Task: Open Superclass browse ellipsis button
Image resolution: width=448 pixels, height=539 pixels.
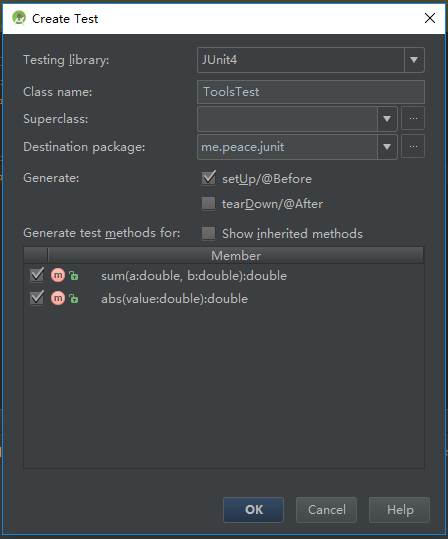Action: point(413,118)
